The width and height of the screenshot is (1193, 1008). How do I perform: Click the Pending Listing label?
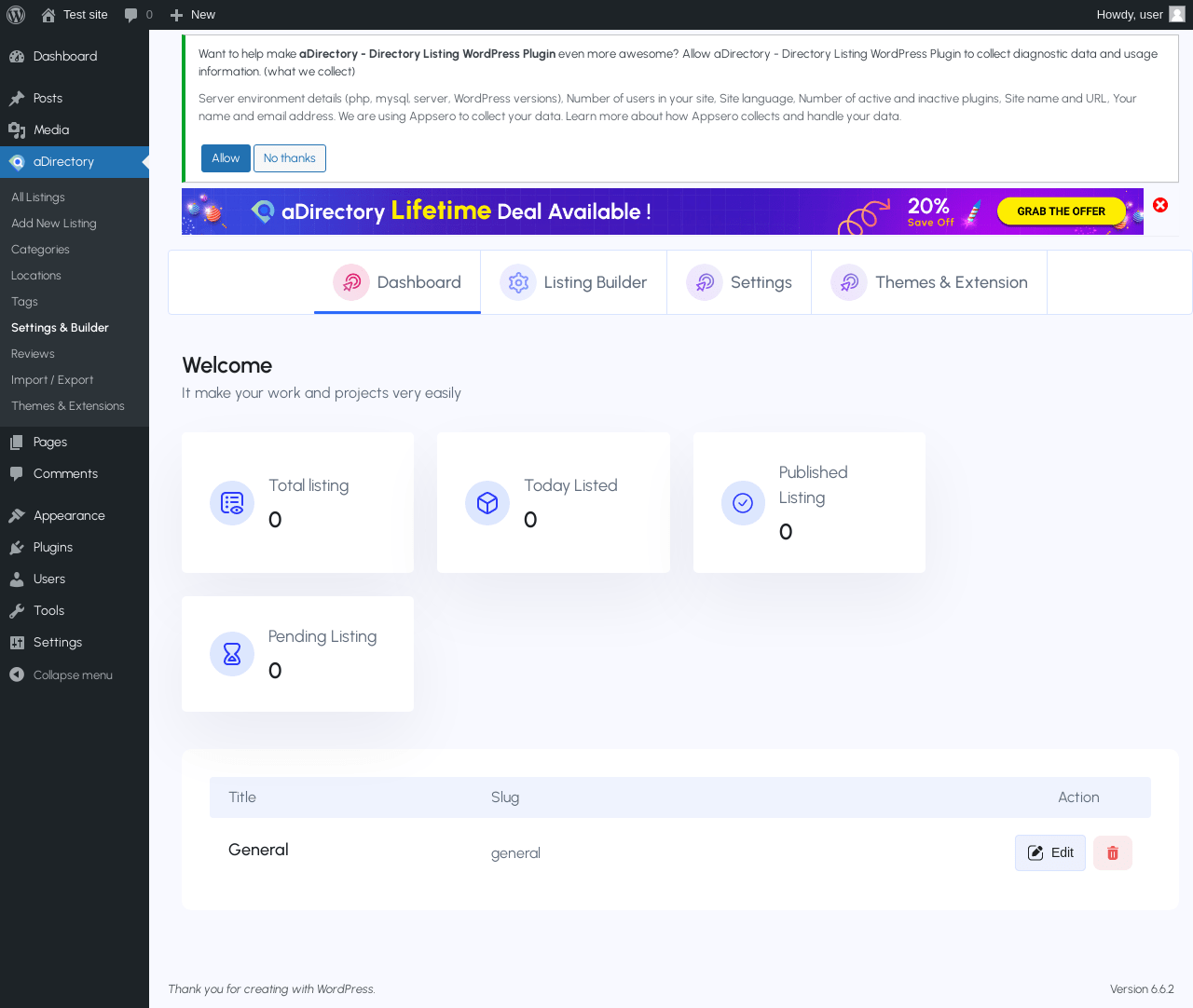tap(322, 636)
